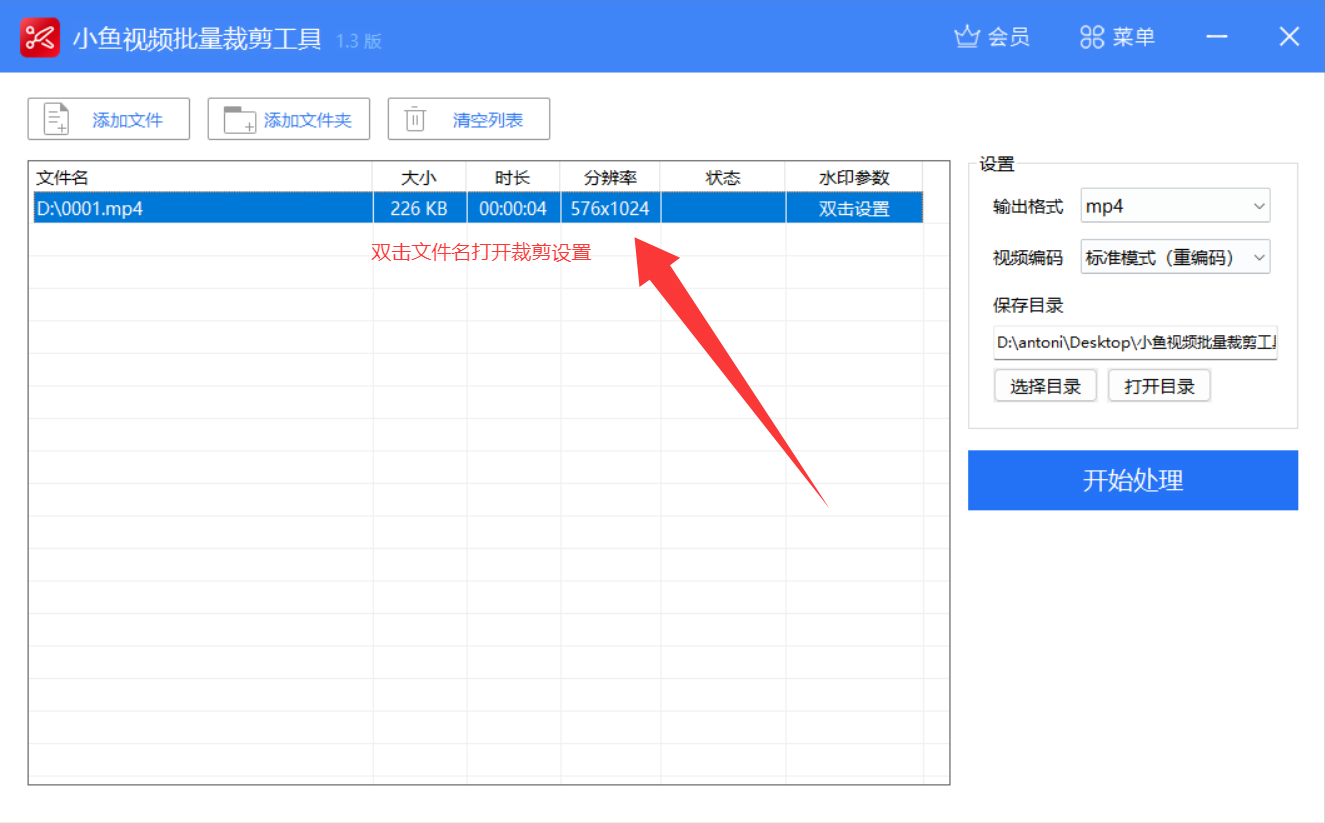Click the save directory path field
Image resolution: width=1325 pixels, height=823 pixels.
click(1135, 343)
